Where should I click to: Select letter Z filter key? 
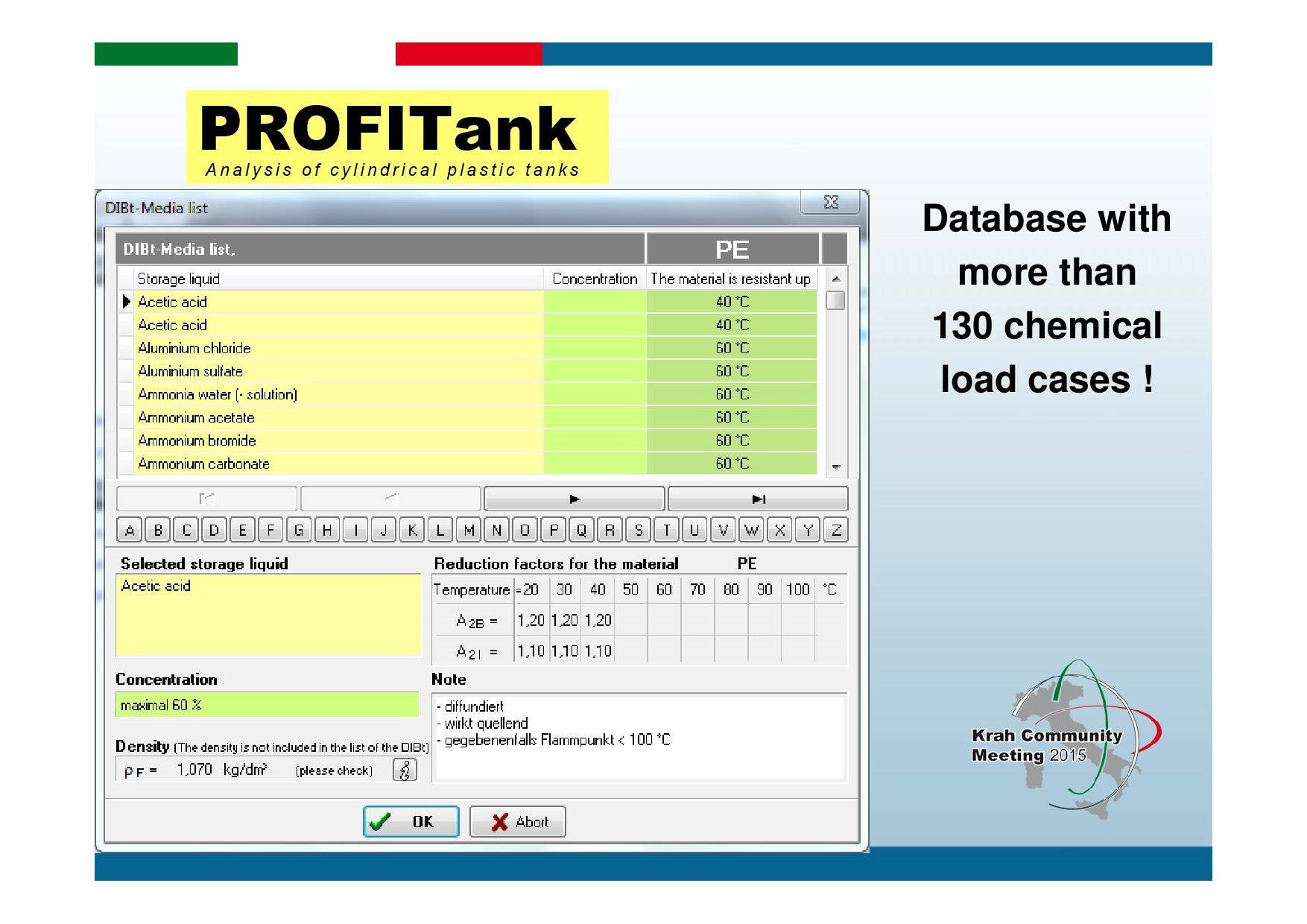tap(836, 530)
